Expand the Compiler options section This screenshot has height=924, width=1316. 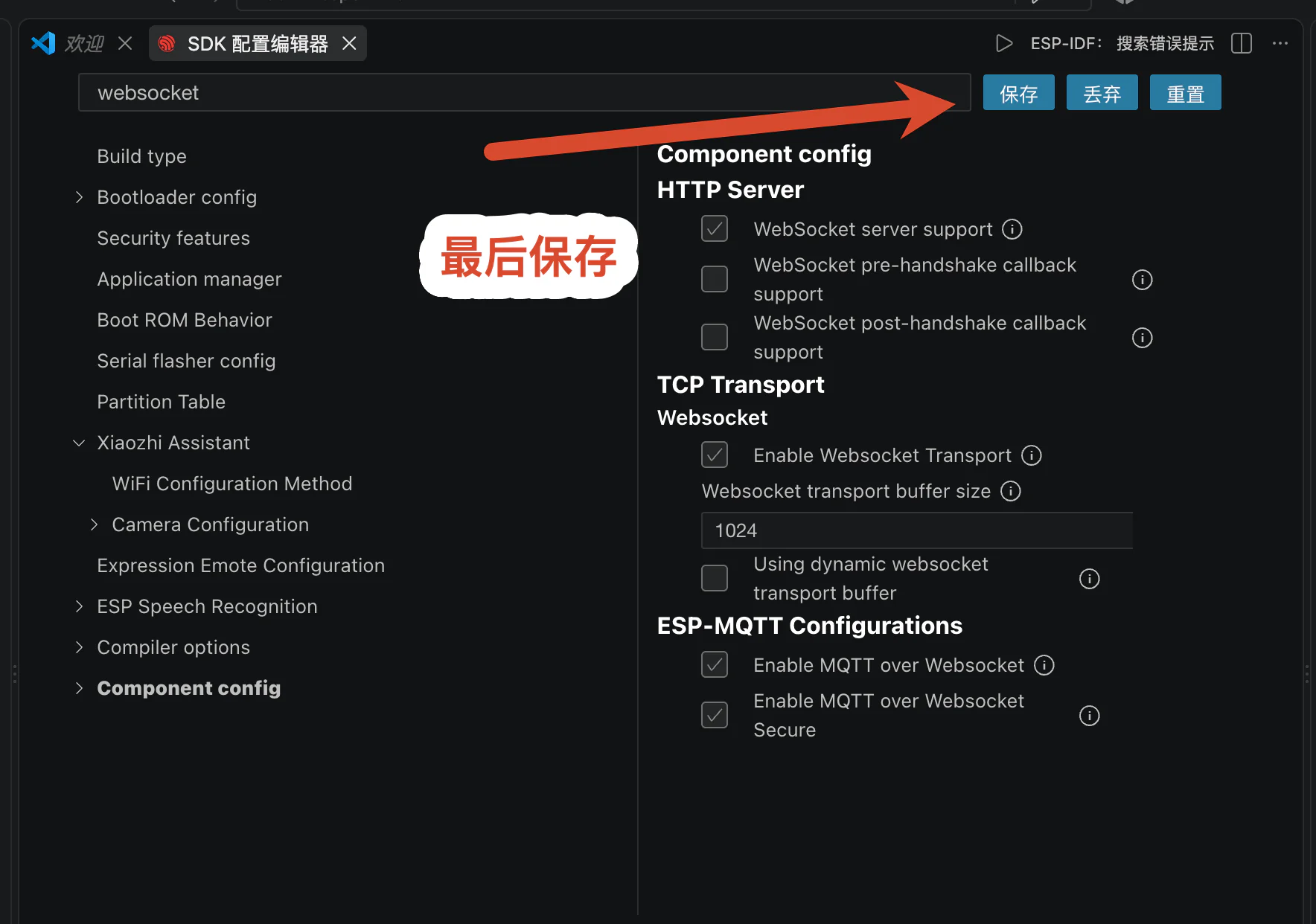coord(79,647)
